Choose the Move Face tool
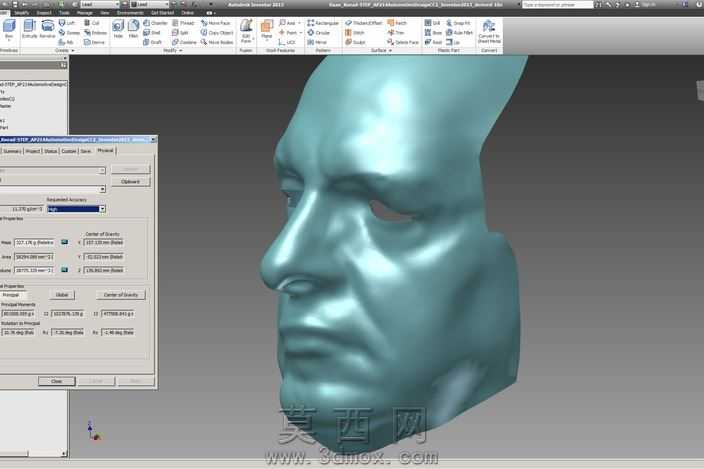 click(x=216, y=23)
